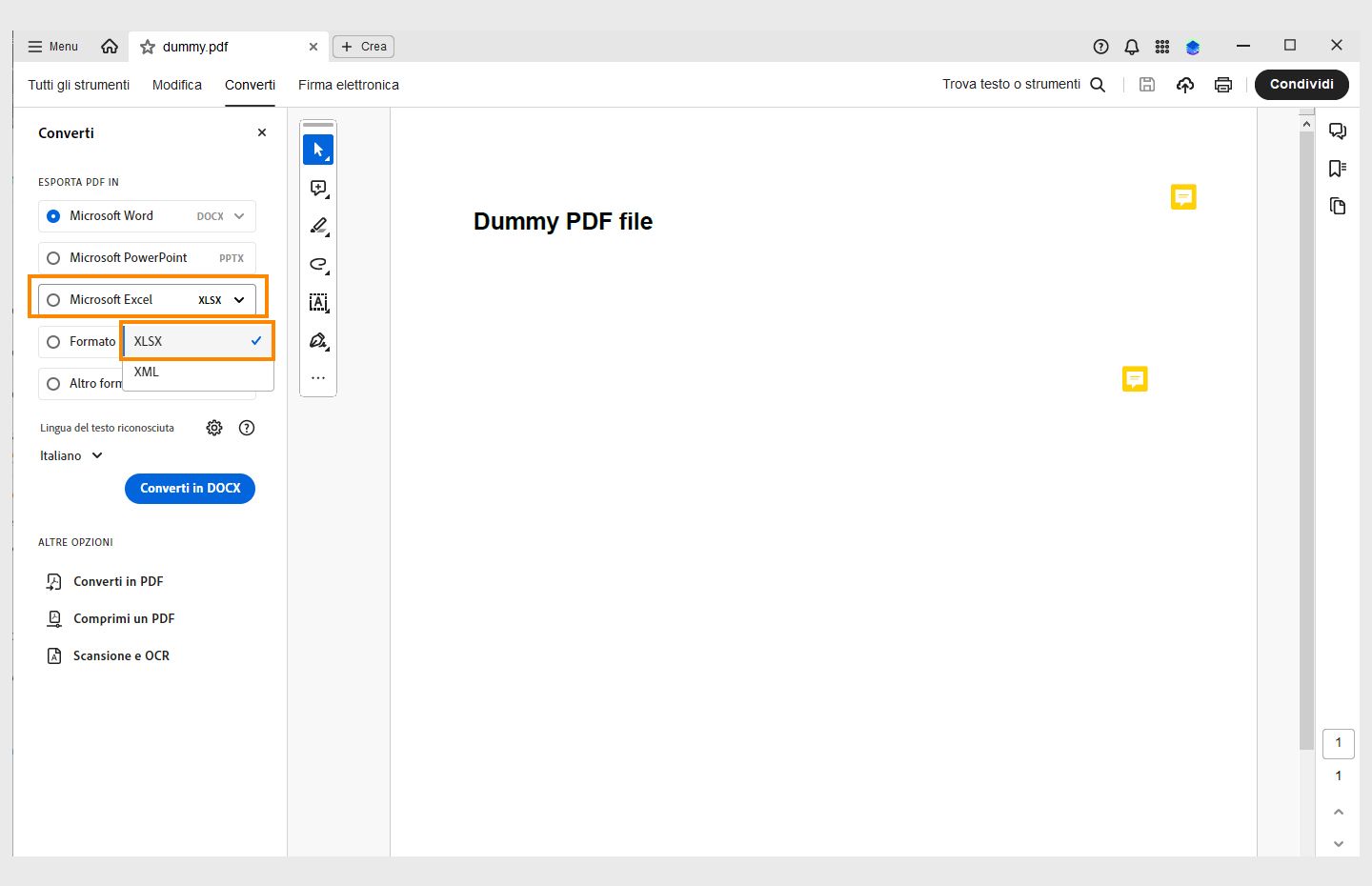This screenshot has width=1372, height=886.
Task: Open Scansione e OCR option
Action: [122, 655]
